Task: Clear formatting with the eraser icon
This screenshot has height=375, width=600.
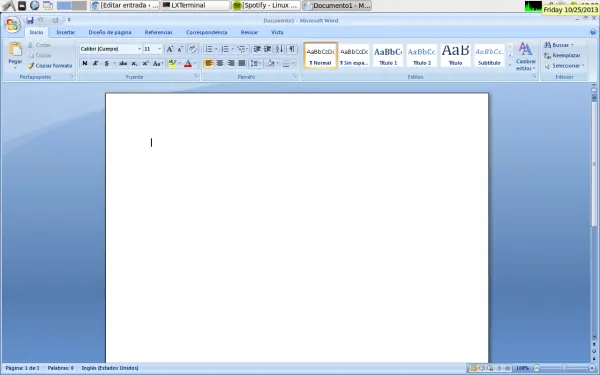Action: click(x=193, y=49)
